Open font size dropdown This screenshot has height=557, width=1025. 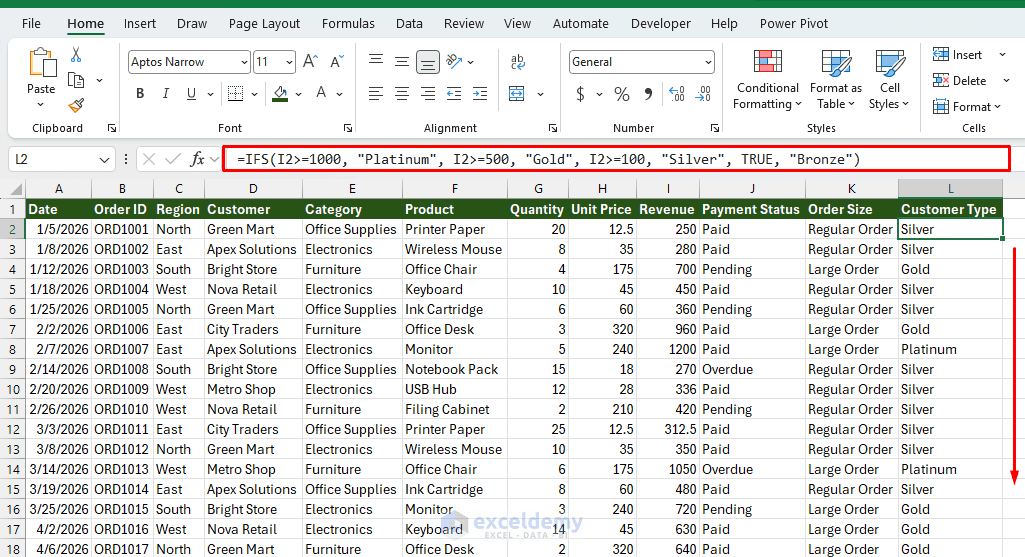(x=289, y=62)
